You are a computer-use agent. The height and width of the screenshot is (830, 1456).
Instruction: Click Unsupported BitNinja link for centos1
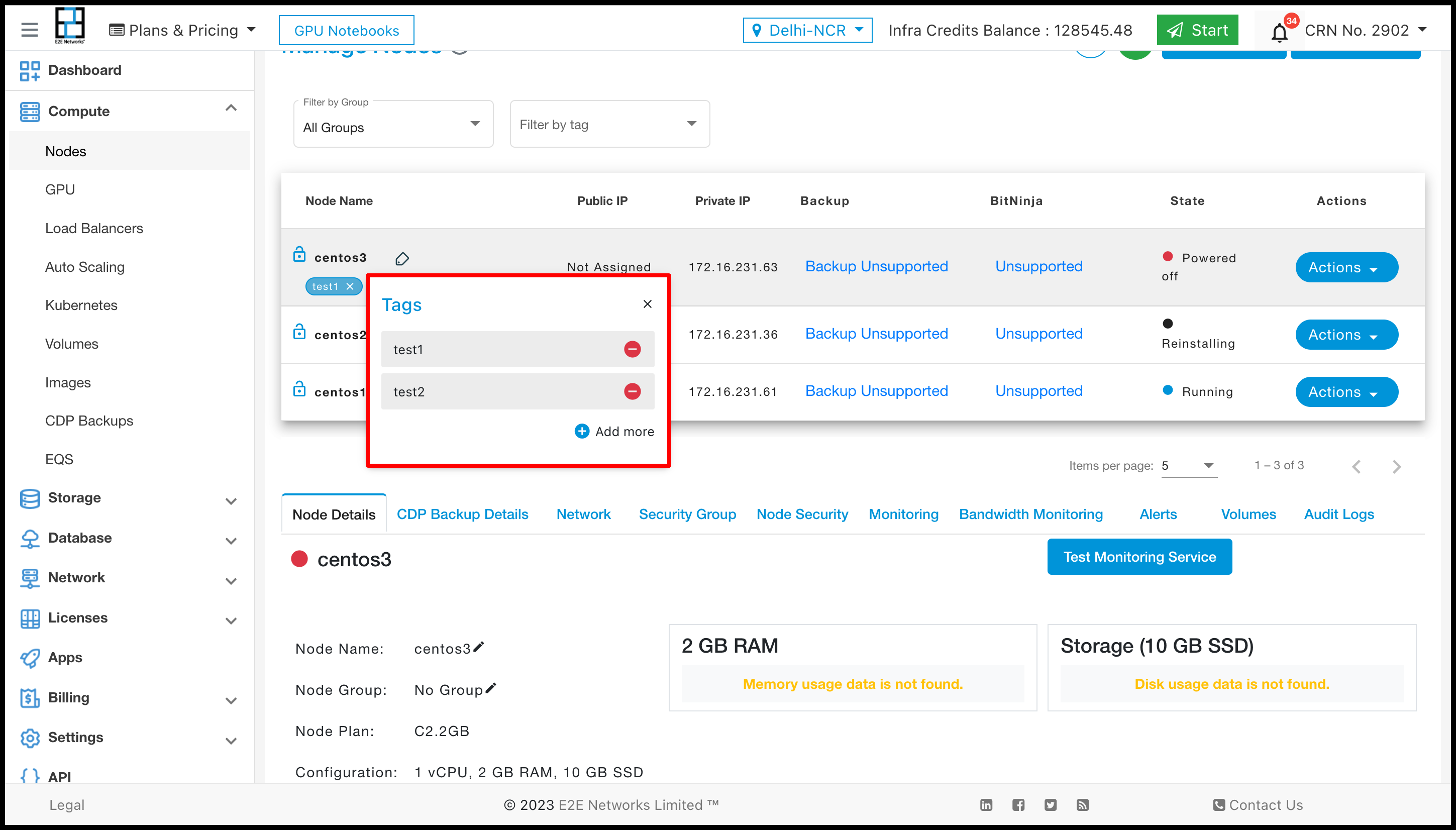click(x=1039, y=391)
